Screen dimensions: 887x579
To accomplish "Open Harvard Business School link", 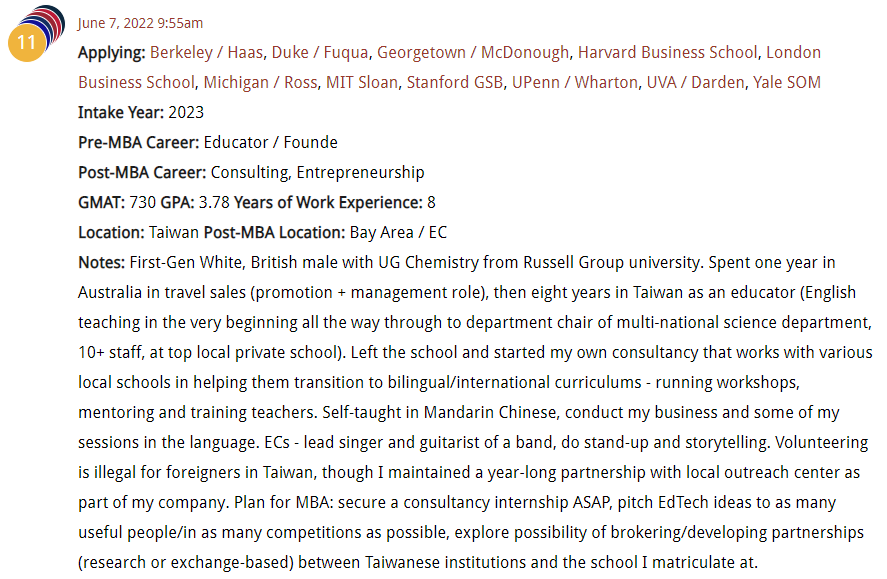I will pyautogui.click(x=667, y=53).
